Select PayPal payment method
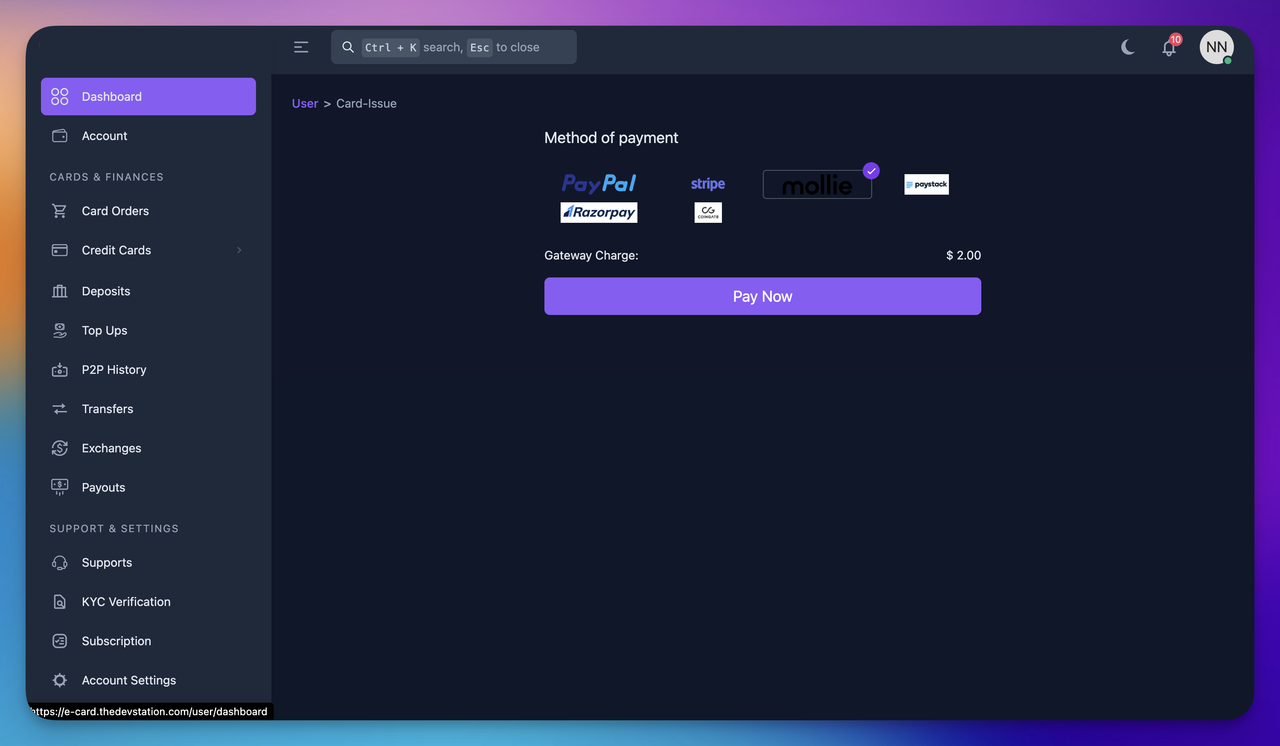This screenshot has width=1280, height=746. [599, 184]
